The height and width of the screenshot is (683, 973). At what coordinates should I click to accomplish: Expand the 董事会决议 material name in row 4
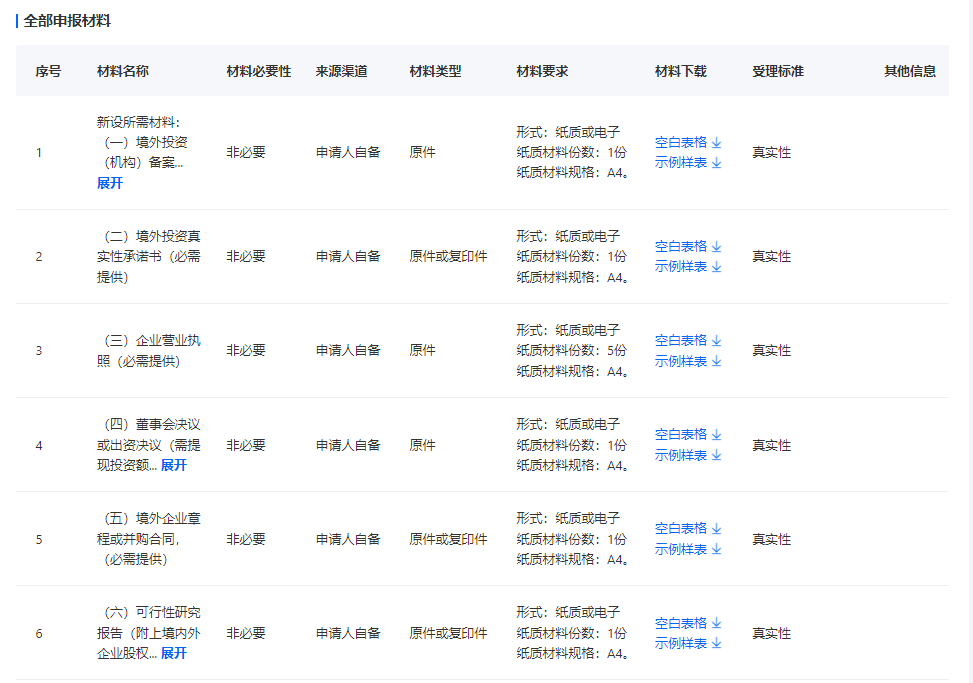click(174, 465)
